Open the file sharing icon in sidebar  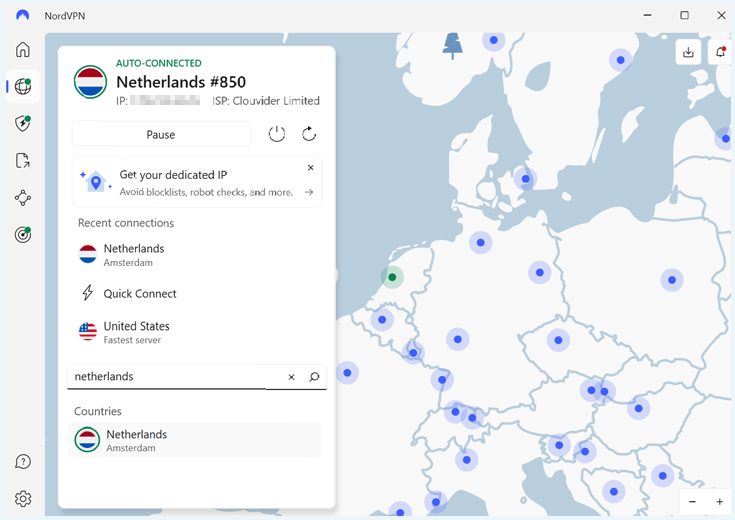pyautogui.click(x=22, y=160)
